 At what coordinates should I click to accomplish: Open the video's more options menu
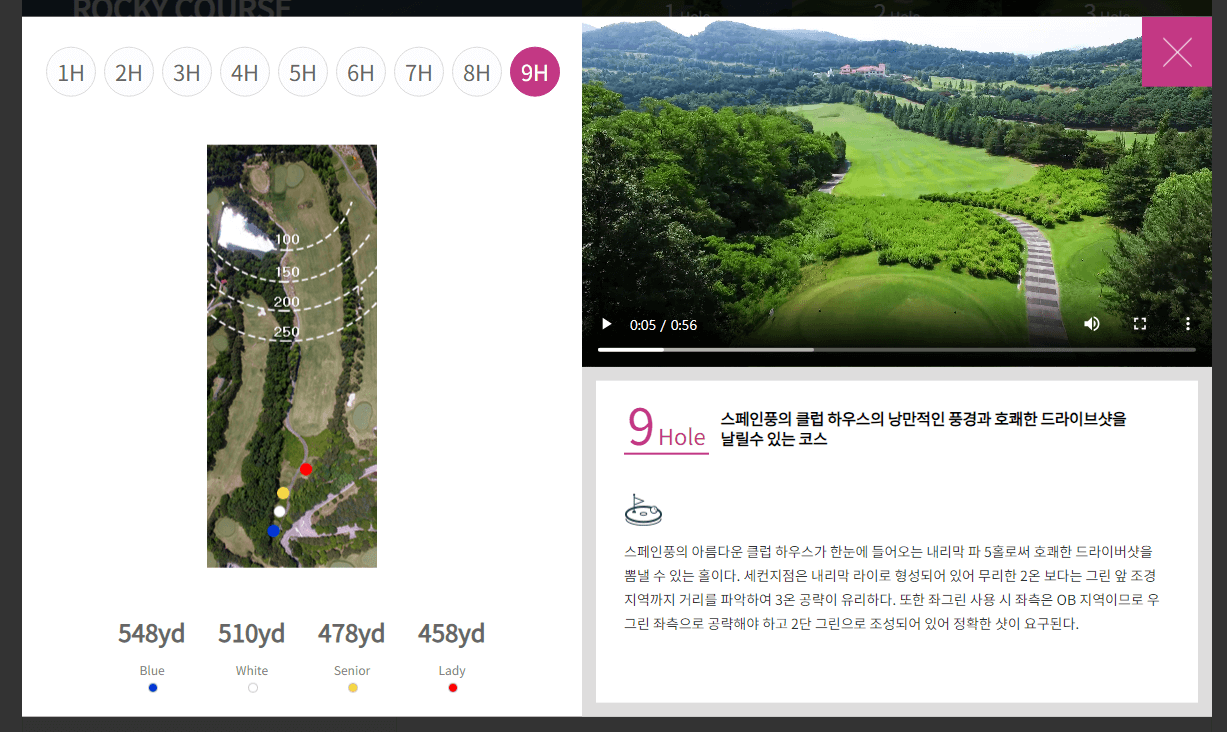click(x=1188, y=323)
